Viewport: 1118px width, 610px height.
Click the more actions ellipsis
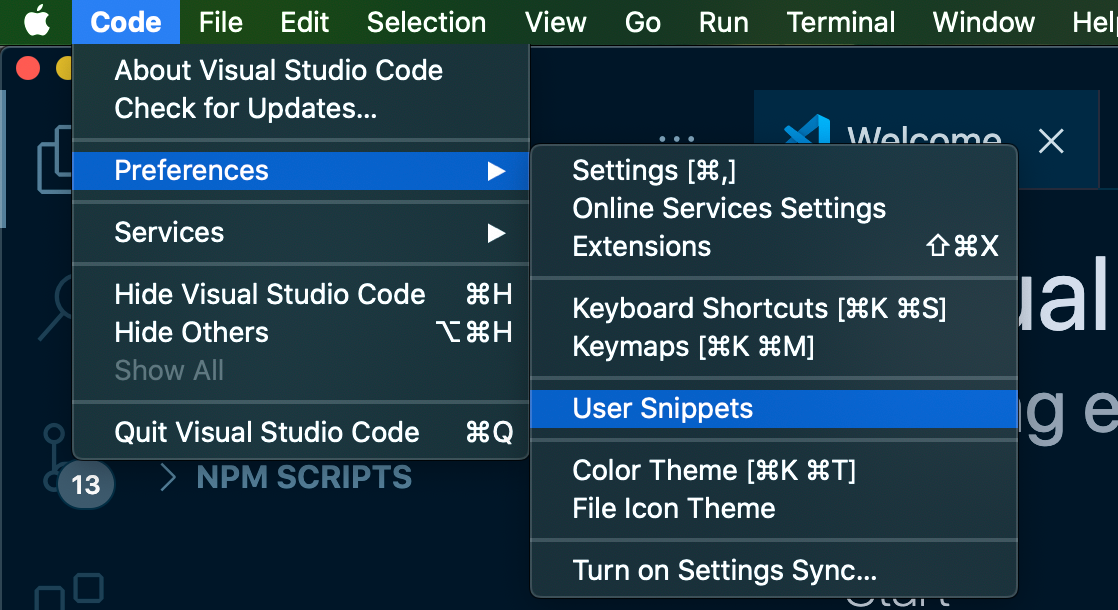(x=677, y=138)
